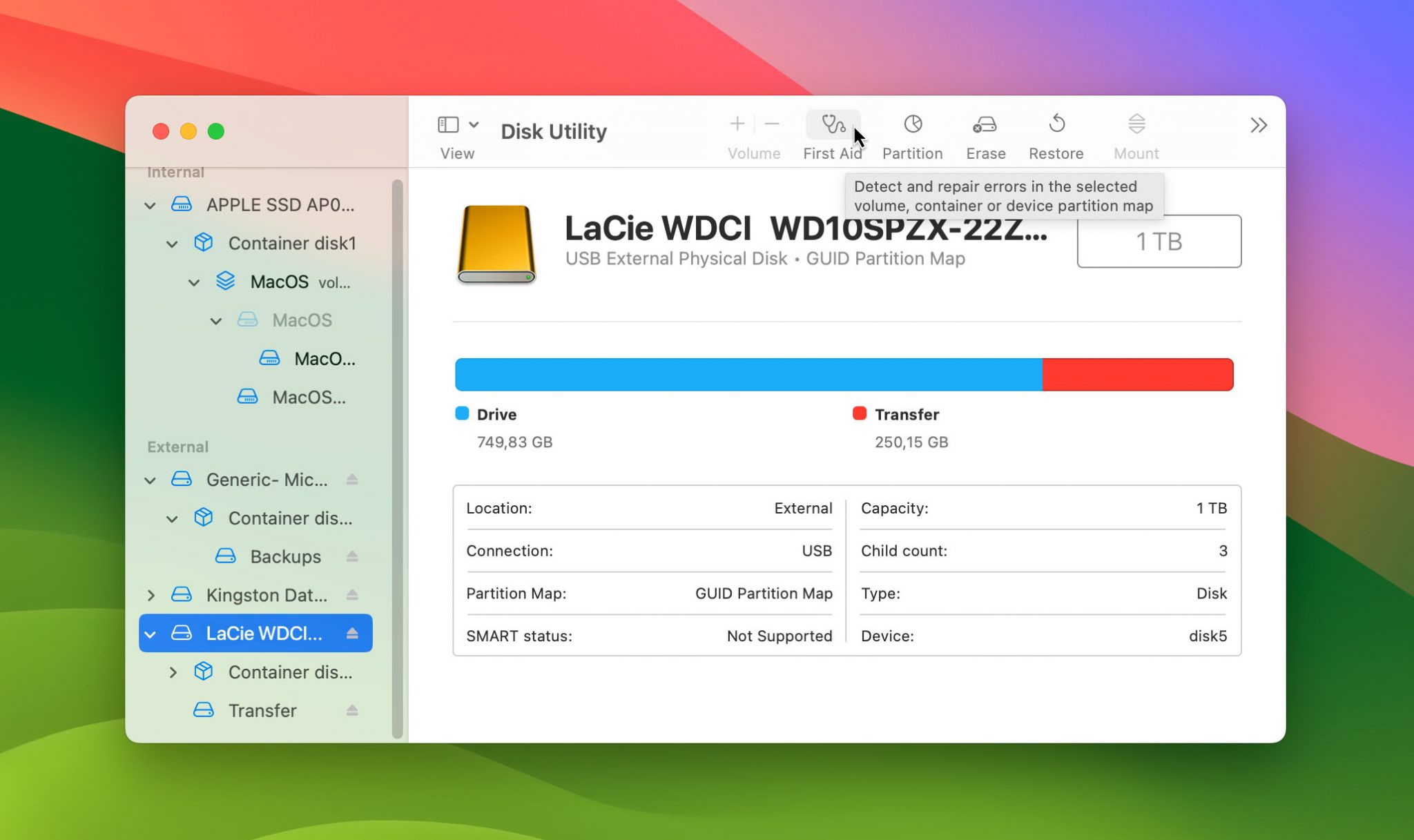
Task: Select the Transfer volume in sidebar
Action: click(262, 710)
